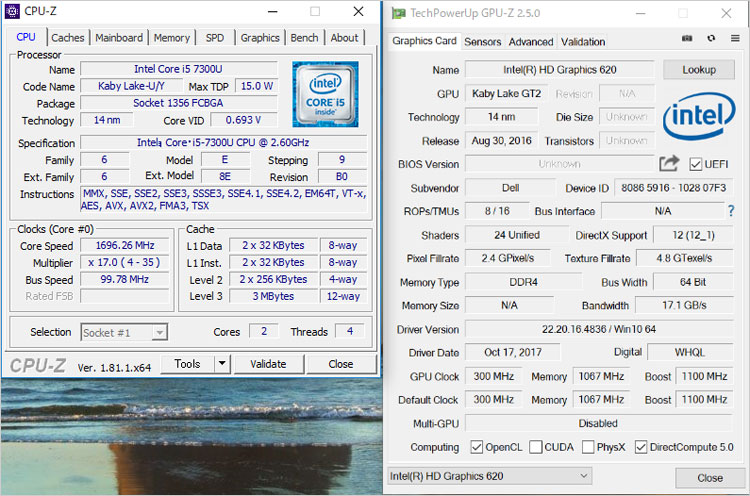Click the Pixel Fillrate value 2.4 GPixel/s

[508, 258]
